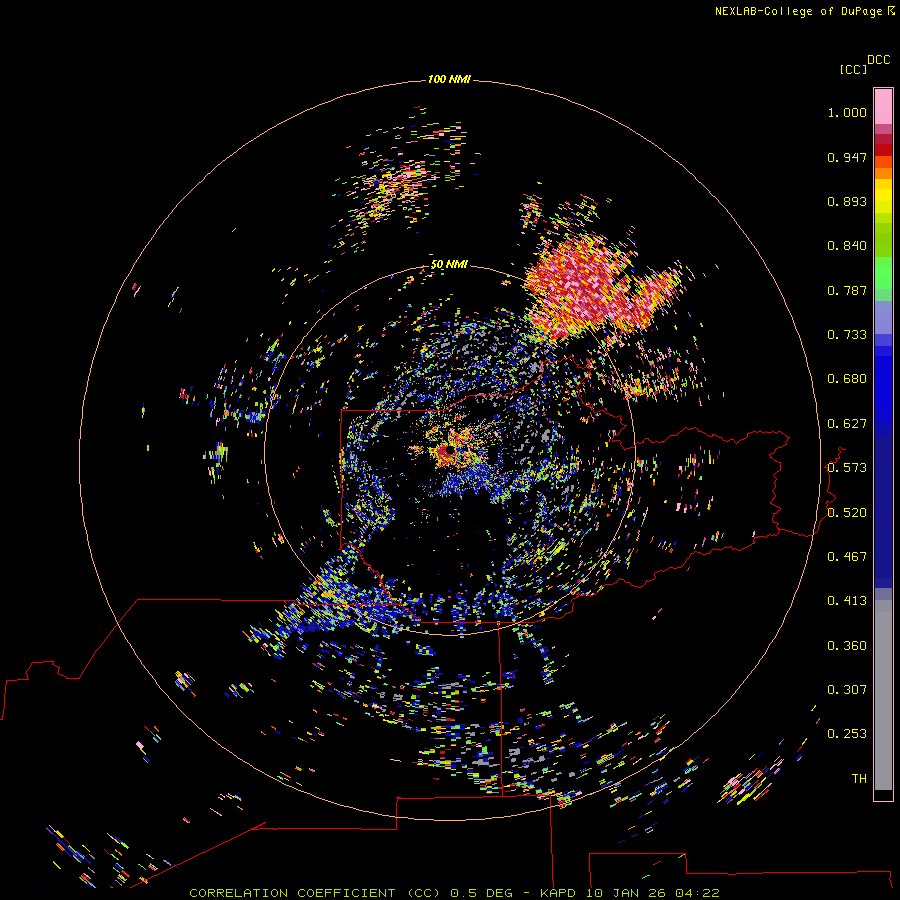Image resolution: width=900 pixels, height=900 pixels.
Task: Click the 0.947 color scale value
Action: point(847,157)
